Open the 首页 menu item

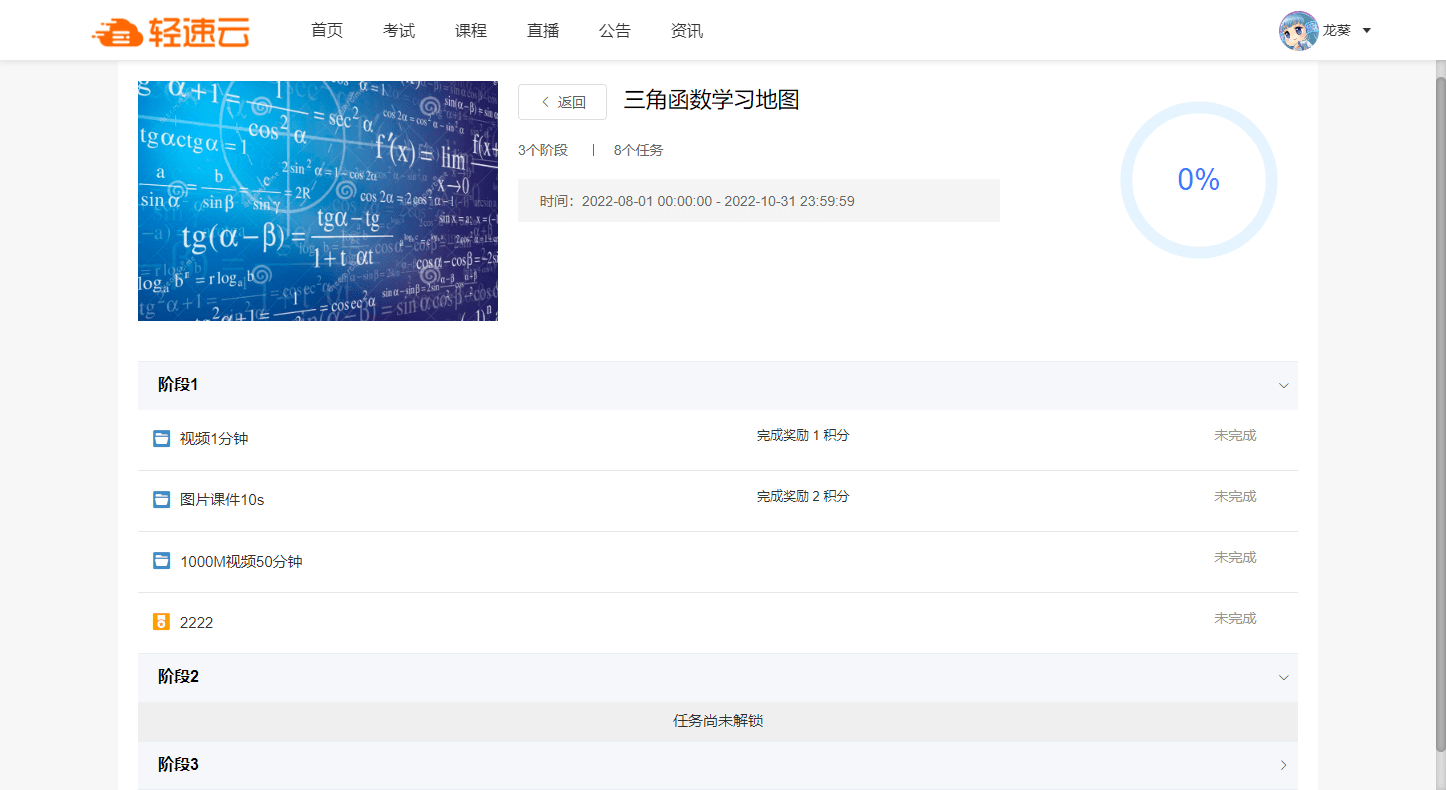pos(327,31)
